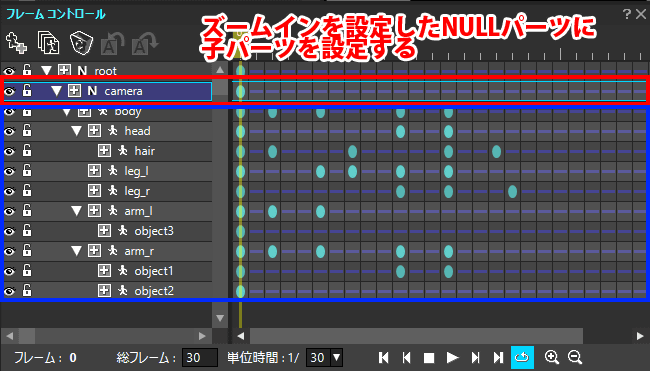Play the animation

(x=452, y=357)
